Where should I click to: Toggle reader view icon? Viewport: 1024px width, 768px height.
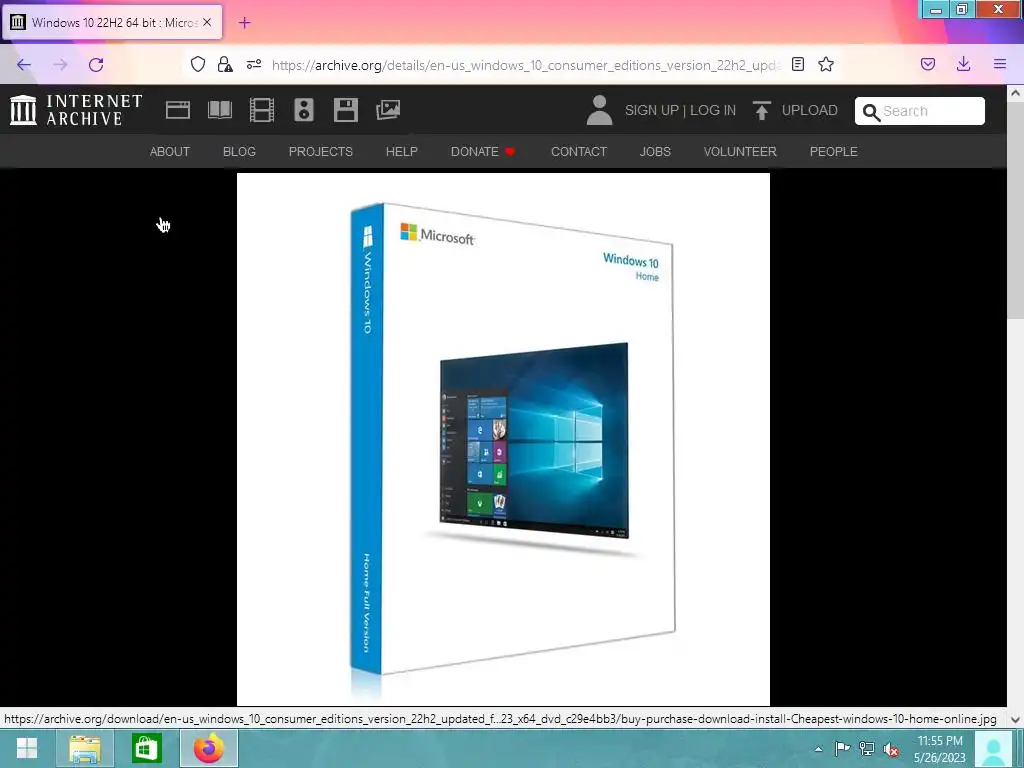point(797,64)
